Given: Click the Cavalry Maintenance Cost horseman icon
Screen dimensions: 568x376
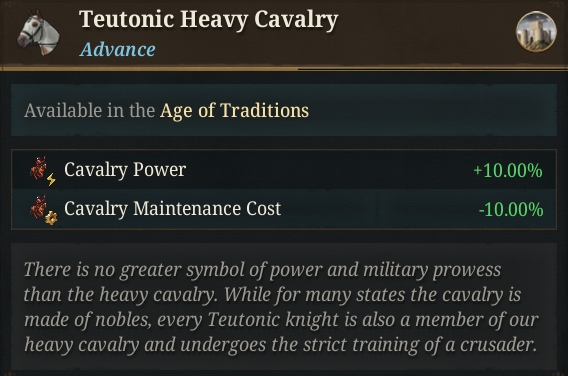Looking at the screenshot, I should click(39, 207).
